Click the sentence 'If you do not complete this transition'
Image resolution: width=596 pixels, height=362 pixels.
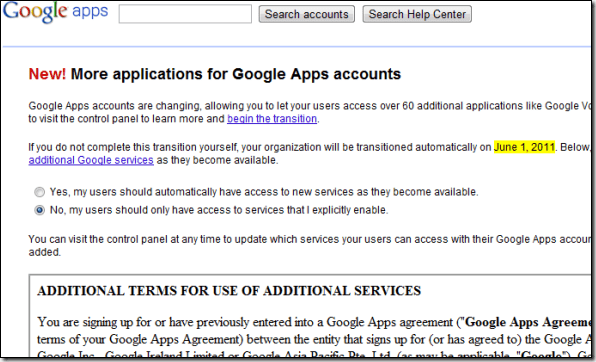309,154
